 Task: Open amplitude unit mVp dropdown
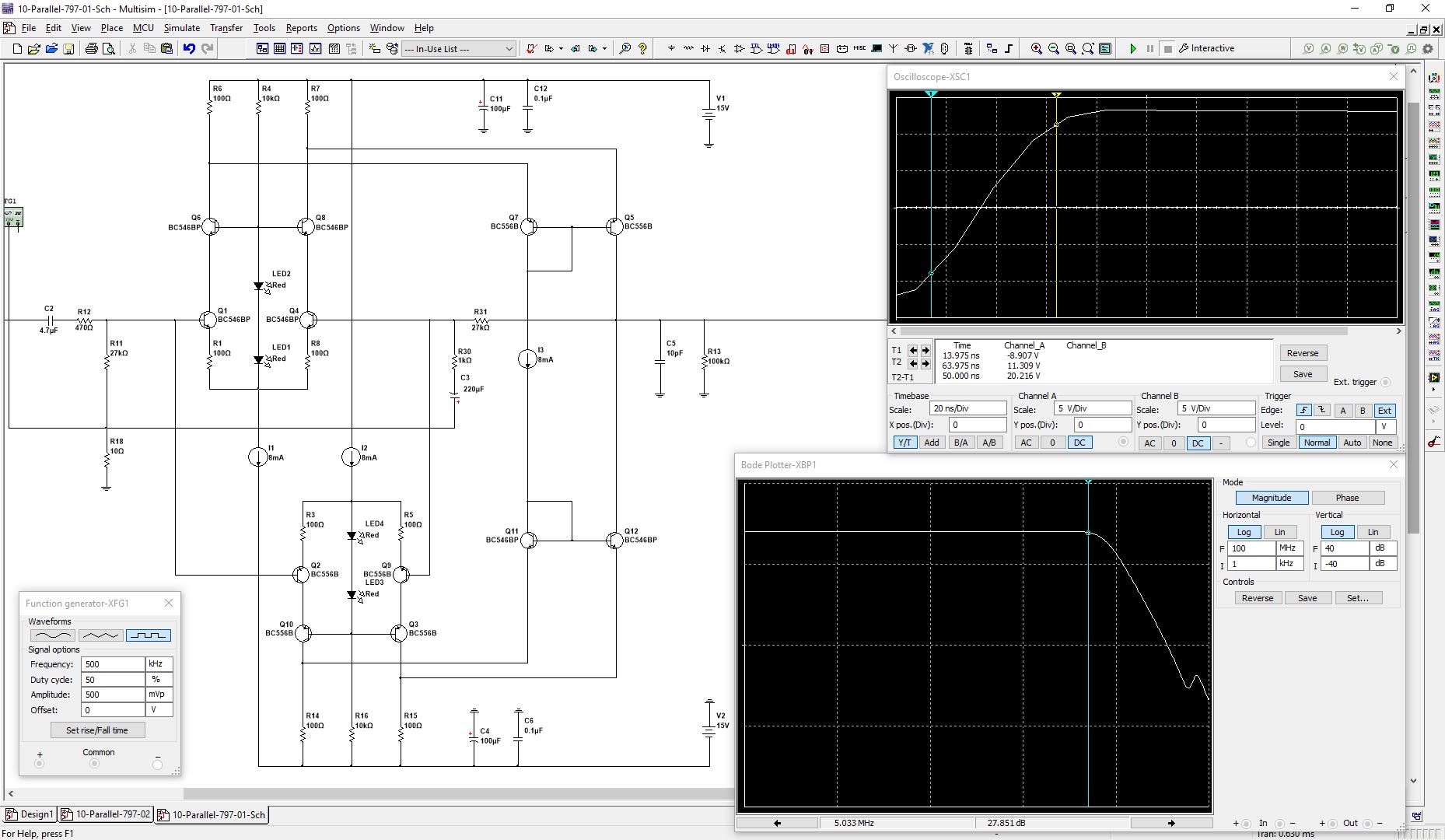pos(159,695)
